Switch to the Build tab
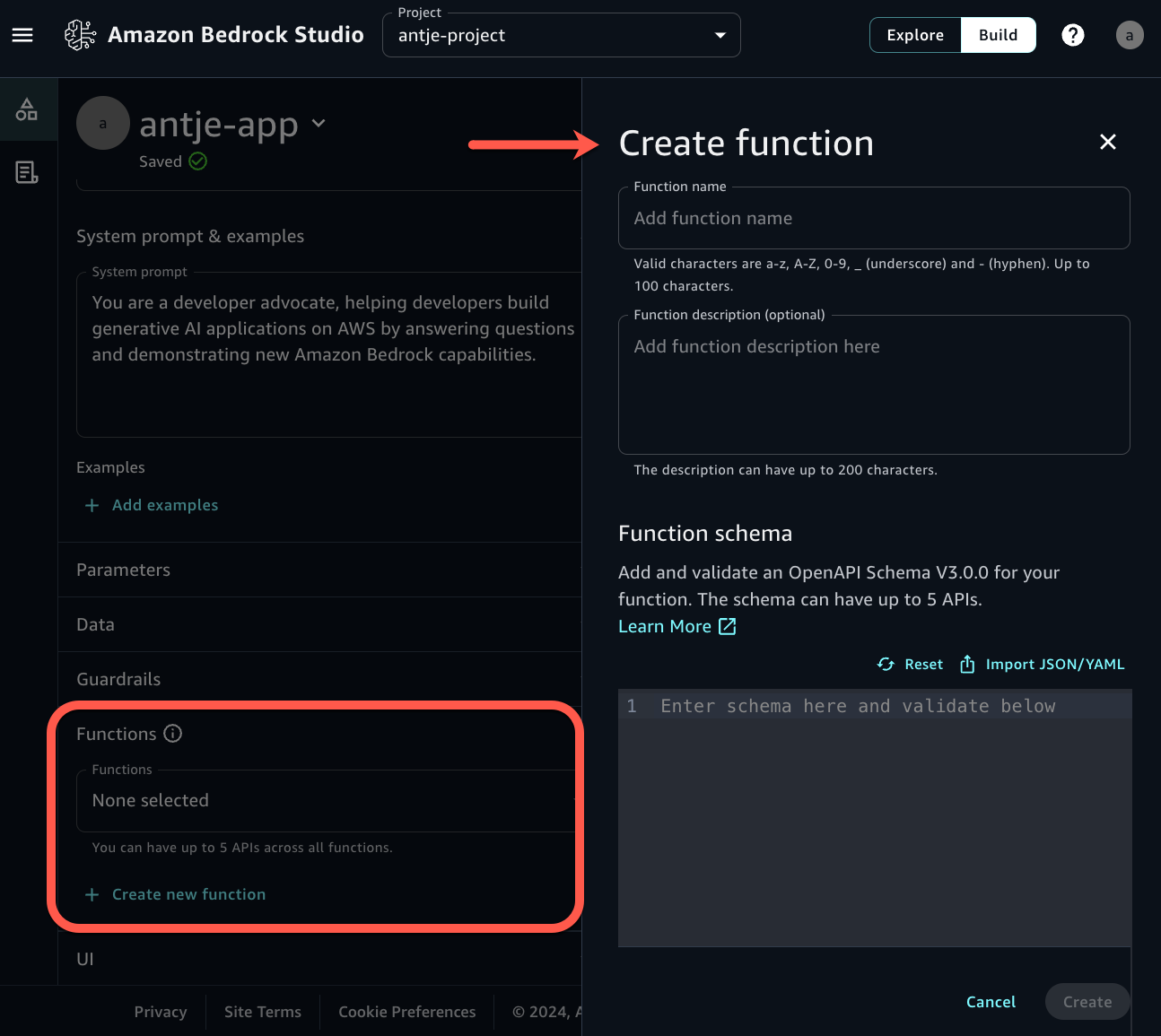This screenshot has width=1161, height=1036. tap(998, 34)
